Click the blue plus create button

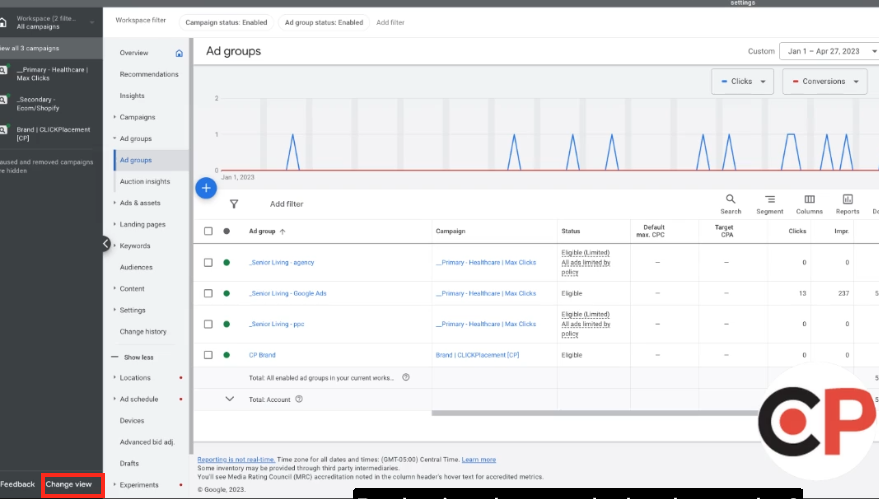(x=206, y=187)
